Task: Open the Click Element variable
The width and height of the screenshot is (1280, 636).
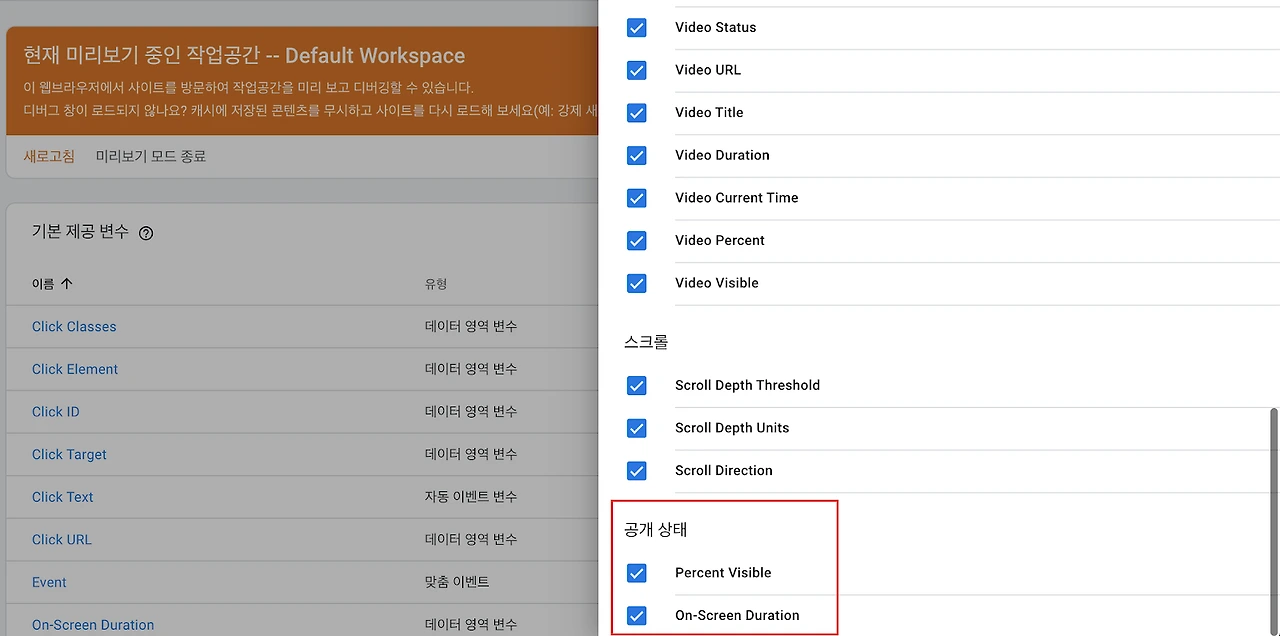Action: tap(75, 369)
